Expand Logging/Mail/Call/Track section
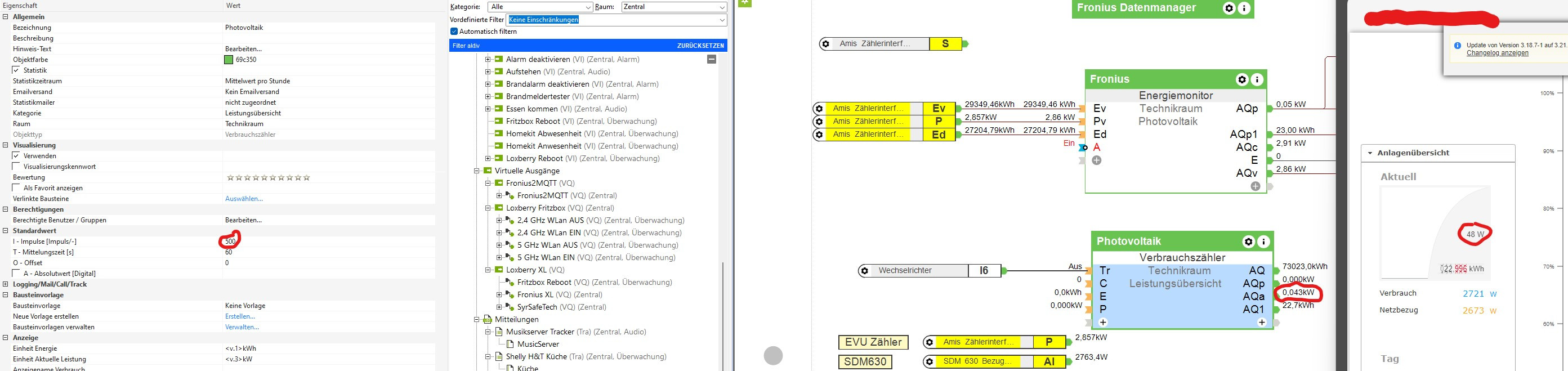Viewport: 1568px width, 371px height. (6, 285)
